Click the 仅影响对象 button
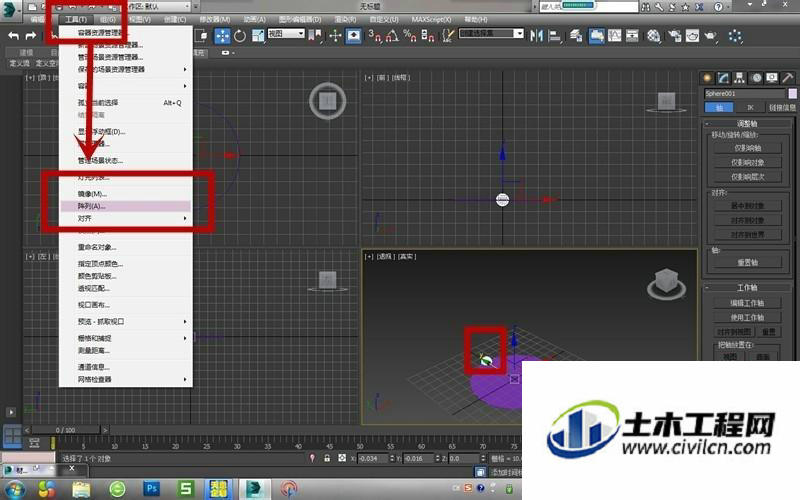Image resolution: width=800 pixels, height=500 pixels. tap(747, 163)
